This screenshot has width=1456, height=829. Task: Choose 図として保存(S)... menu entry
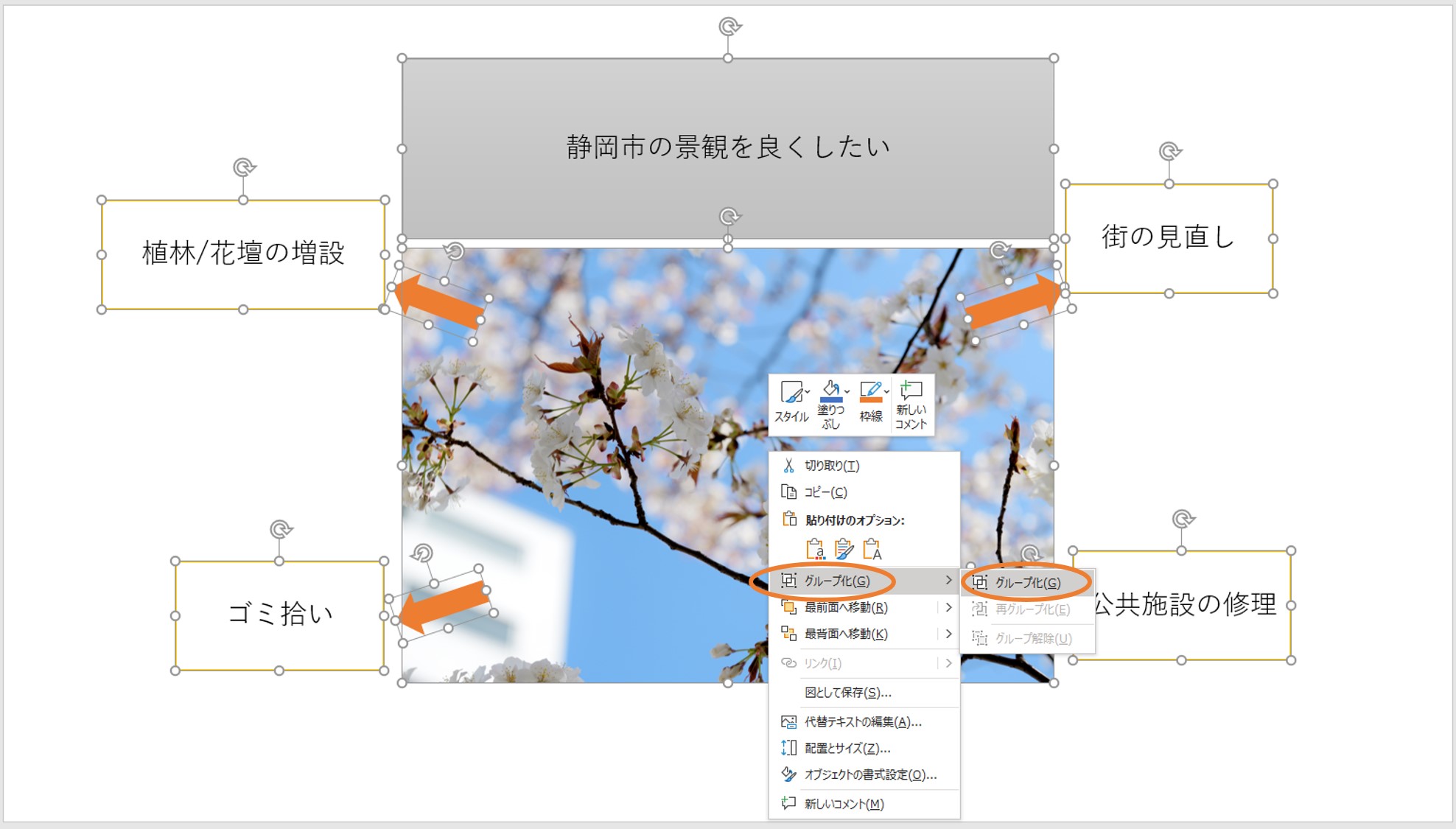(x=864, y=693)
